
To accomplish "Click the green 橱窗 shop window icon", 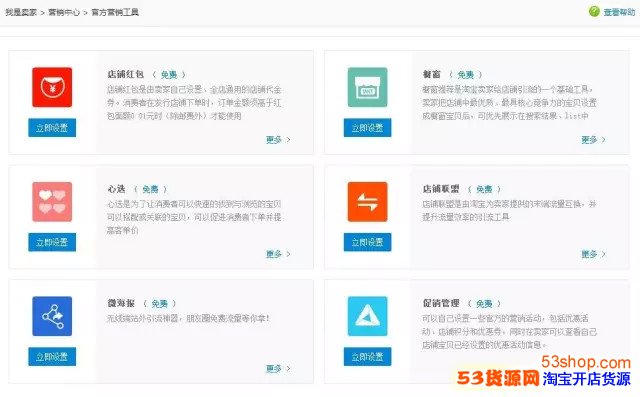I will pos(367,87).
